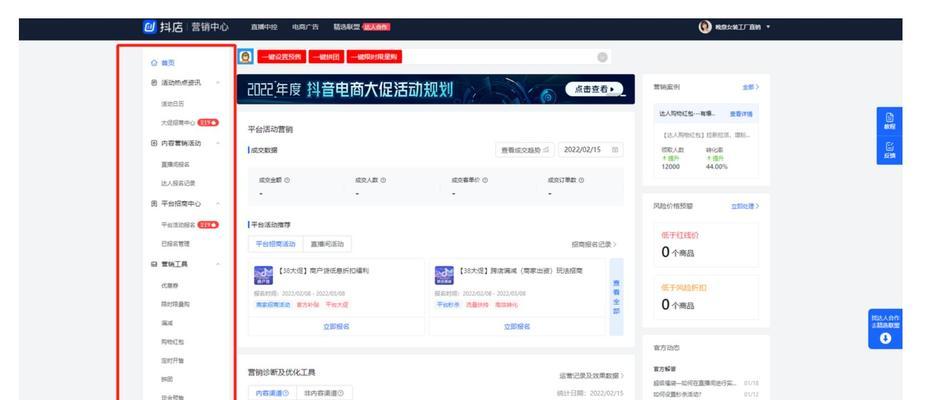Screen dimensions: 952x400
Task: Click 点击查看 on the 2022 banner
Action: pyautogui.click(x=594, y=89)
